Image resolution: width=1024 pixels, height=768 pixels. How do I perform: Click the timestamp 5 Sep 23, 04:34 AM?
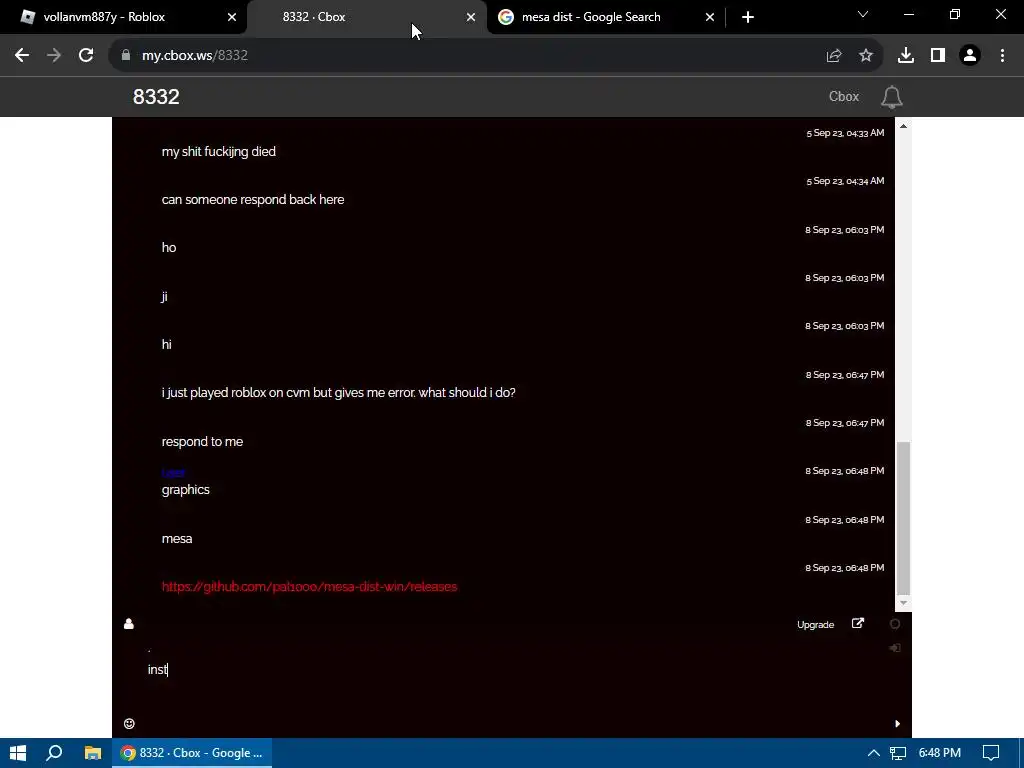tap(845, 181)
